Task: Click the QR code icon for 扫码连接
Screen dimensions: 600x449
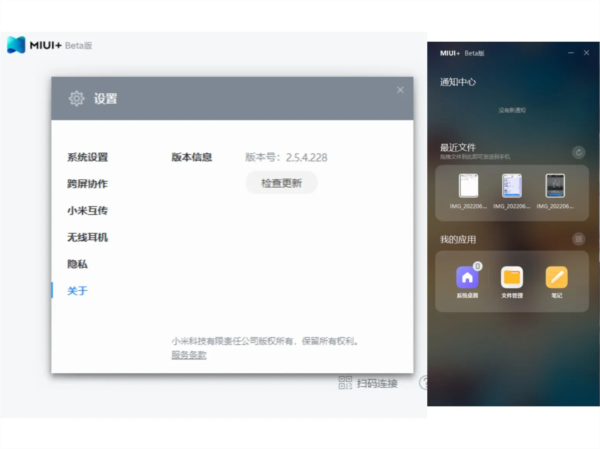Action: coord(345,383)
